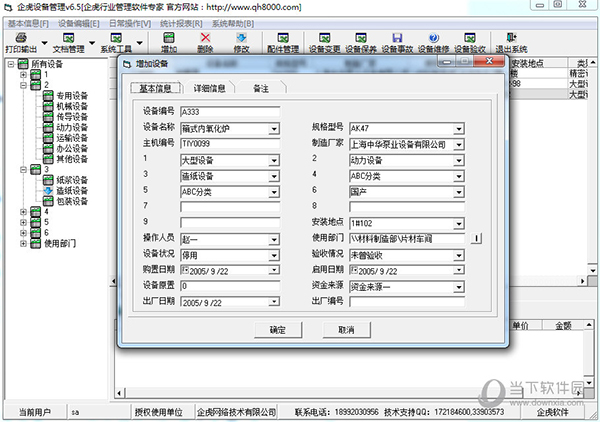Expand the 制造厂家 manufacturer dropdown
The height and width of the screenshot is (422, 600).
459,144
